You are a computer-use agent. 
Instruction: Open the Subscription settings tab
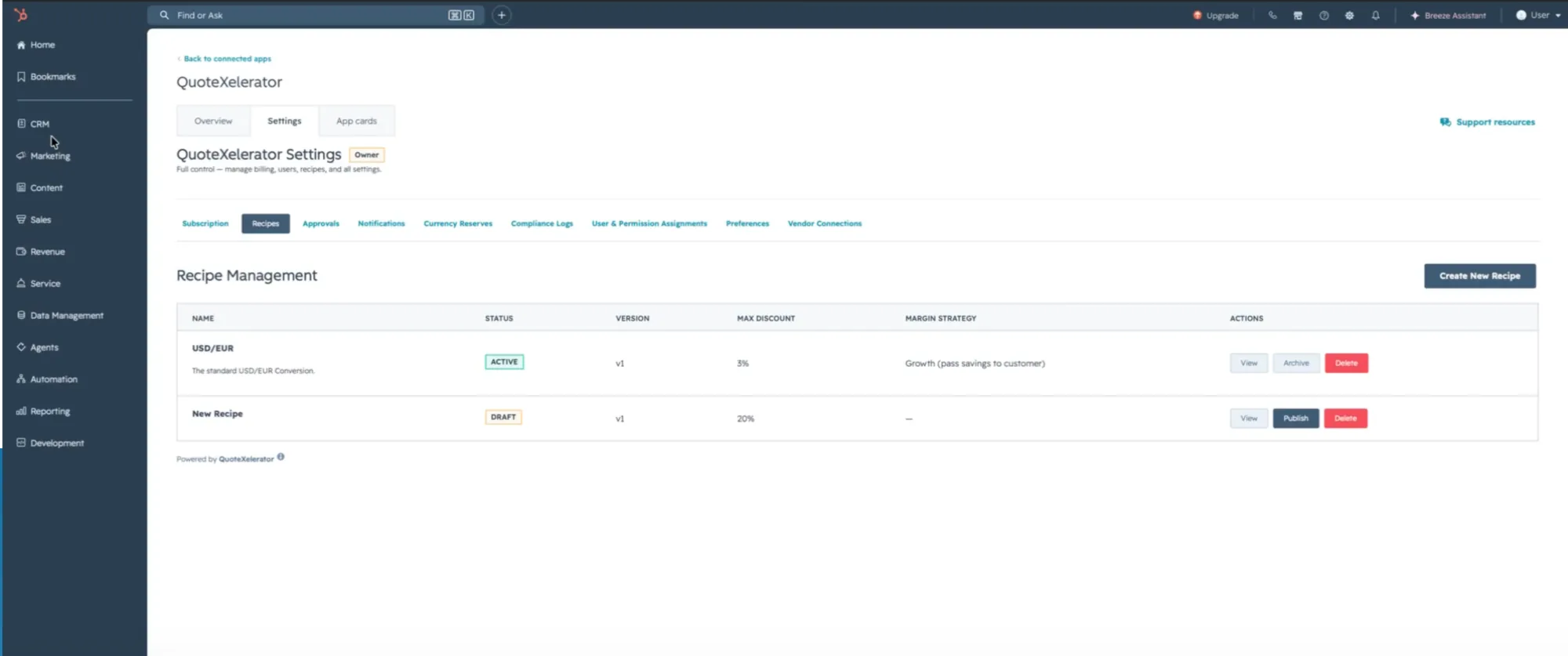[205, 223]
